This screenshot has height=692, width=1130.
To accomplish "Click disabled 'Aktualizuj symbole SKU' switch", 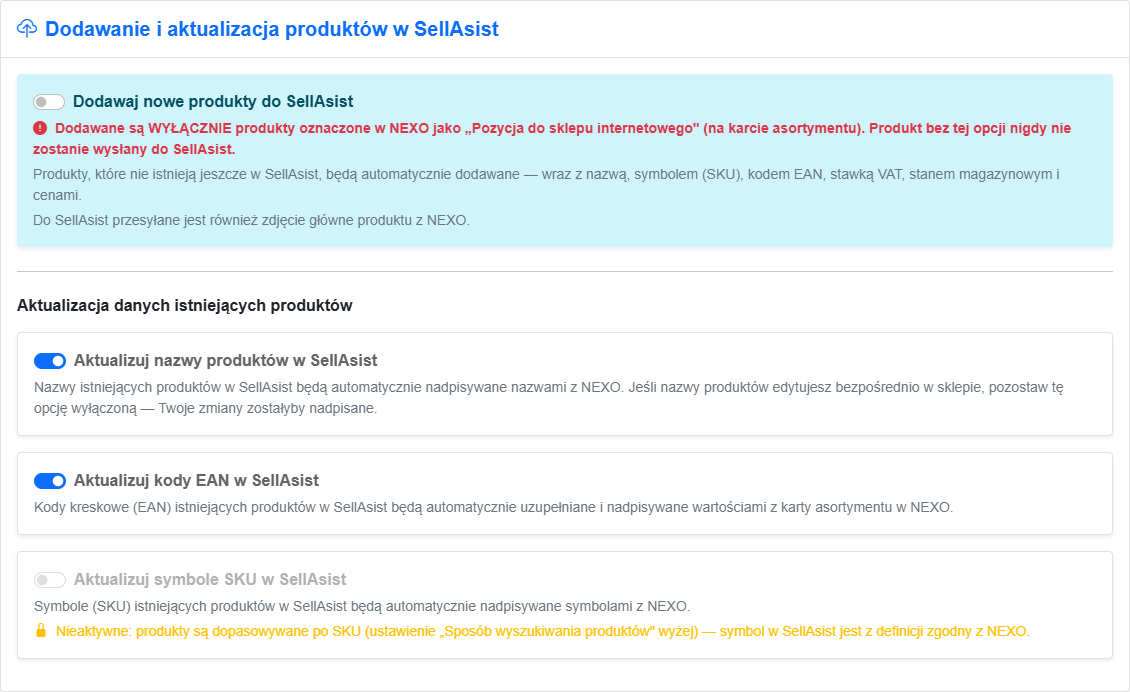I will pyautogui.click(x=50, y=580).
